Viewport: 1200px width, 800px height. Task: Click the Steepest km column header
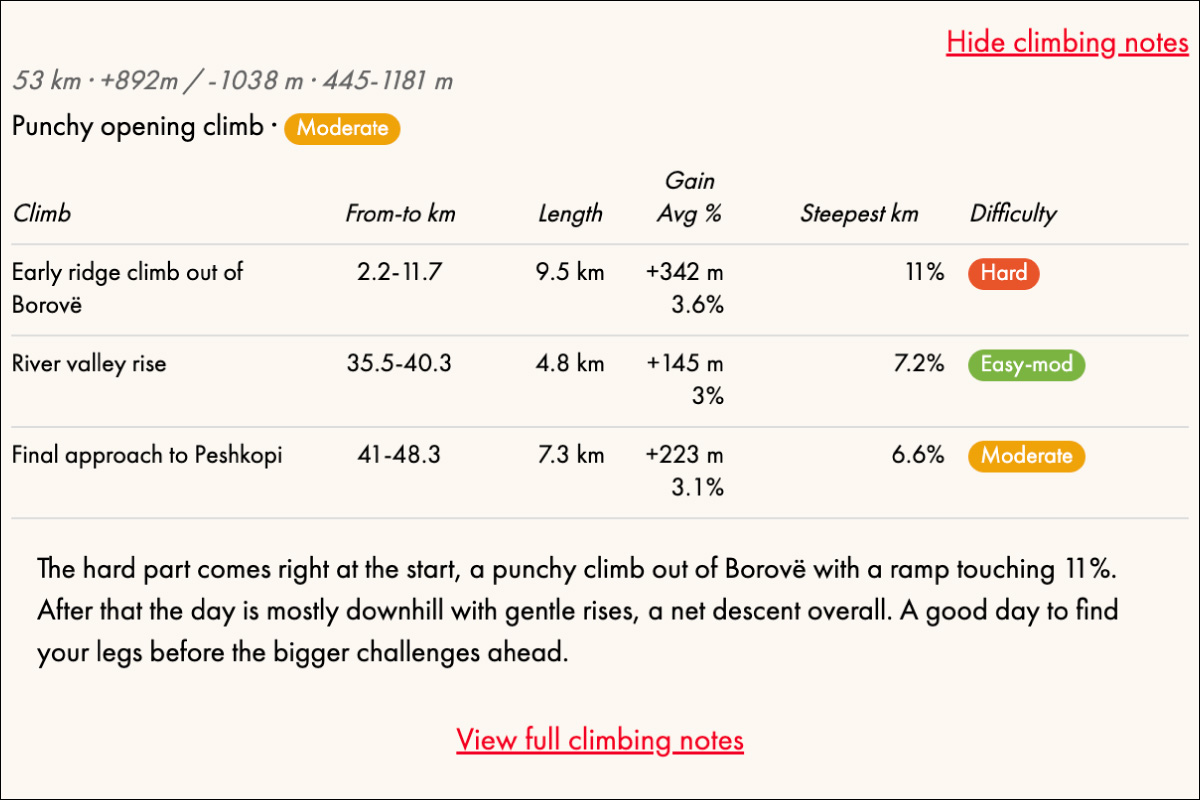coord(859,213)
